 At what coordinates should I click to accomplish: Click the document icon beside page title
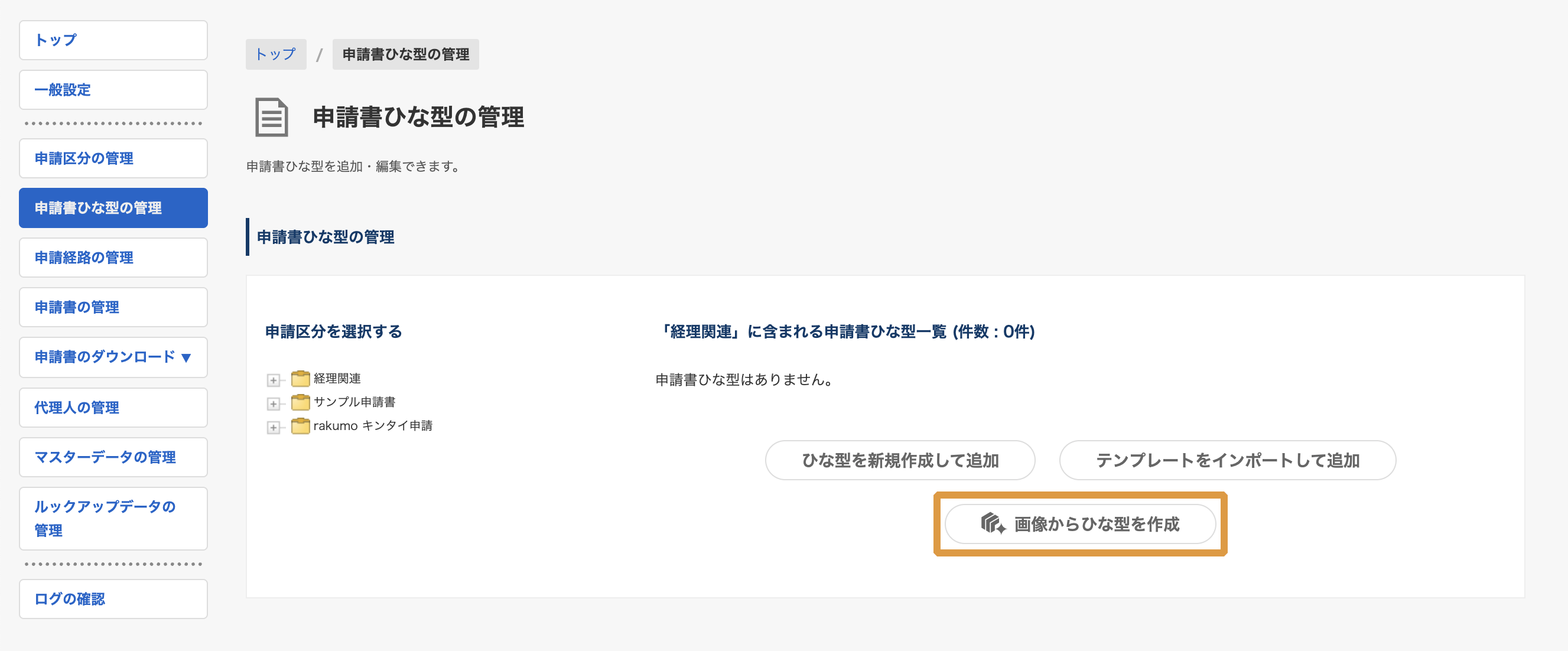(x=271, y=117)
